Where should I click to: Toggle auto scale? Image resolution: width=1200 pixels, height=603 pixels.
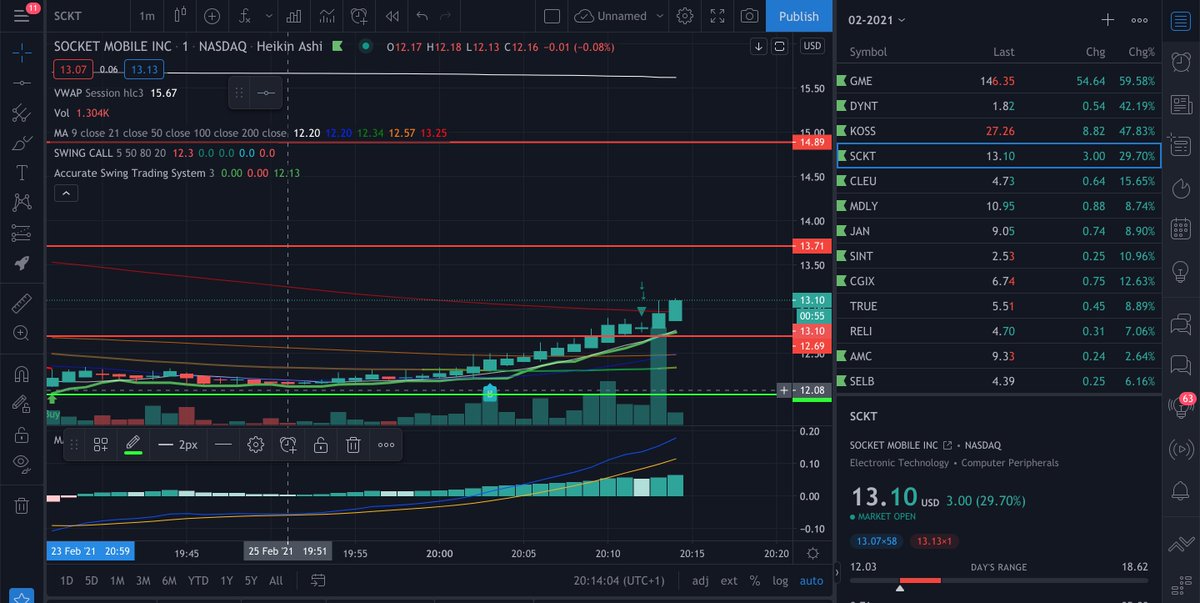[x=812, y=581]
